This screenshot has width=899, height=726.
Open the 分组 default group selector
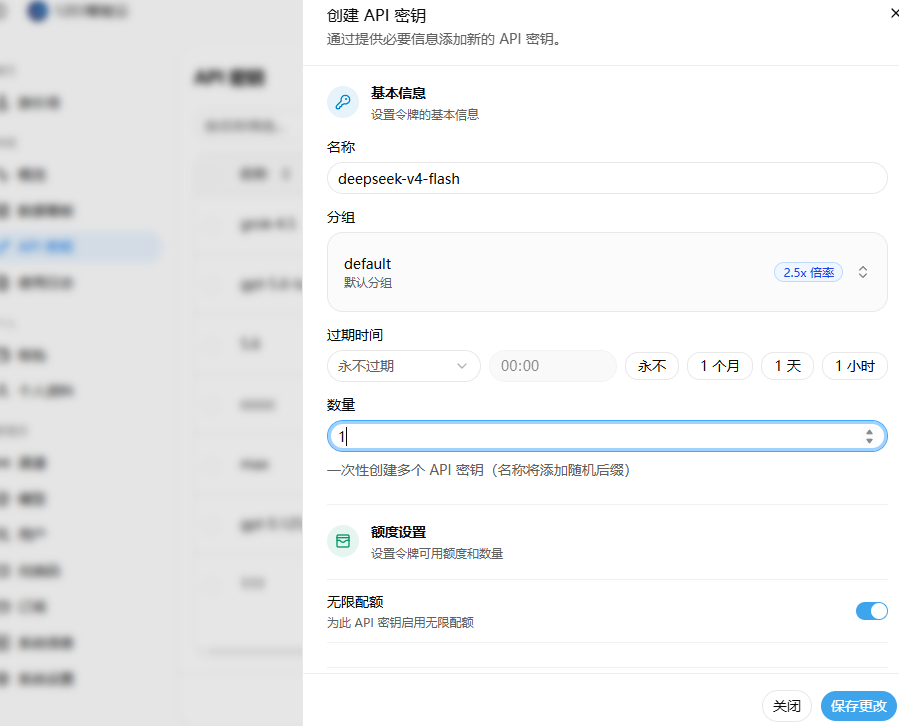coord(607,272)
